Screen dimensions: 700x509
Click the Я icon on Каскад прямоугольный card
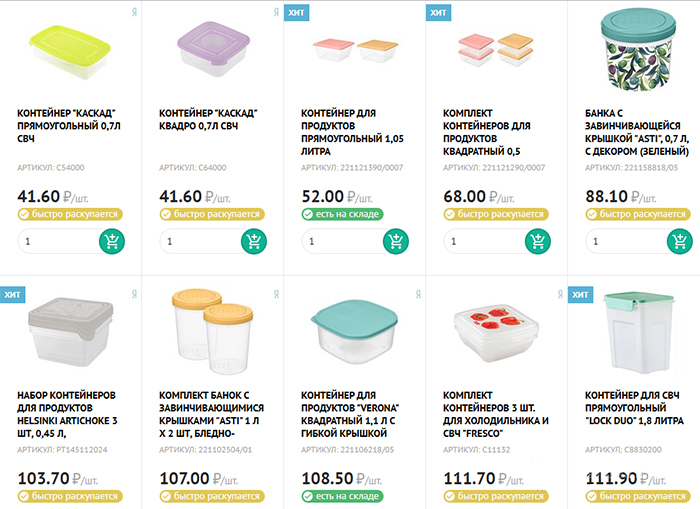coord(134,12)
